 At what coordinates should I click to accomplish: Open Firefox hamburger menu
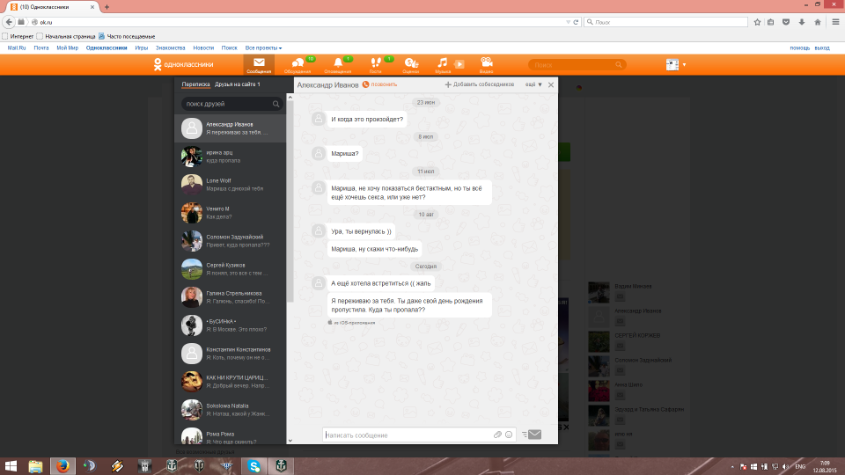(x=835, y=22)
